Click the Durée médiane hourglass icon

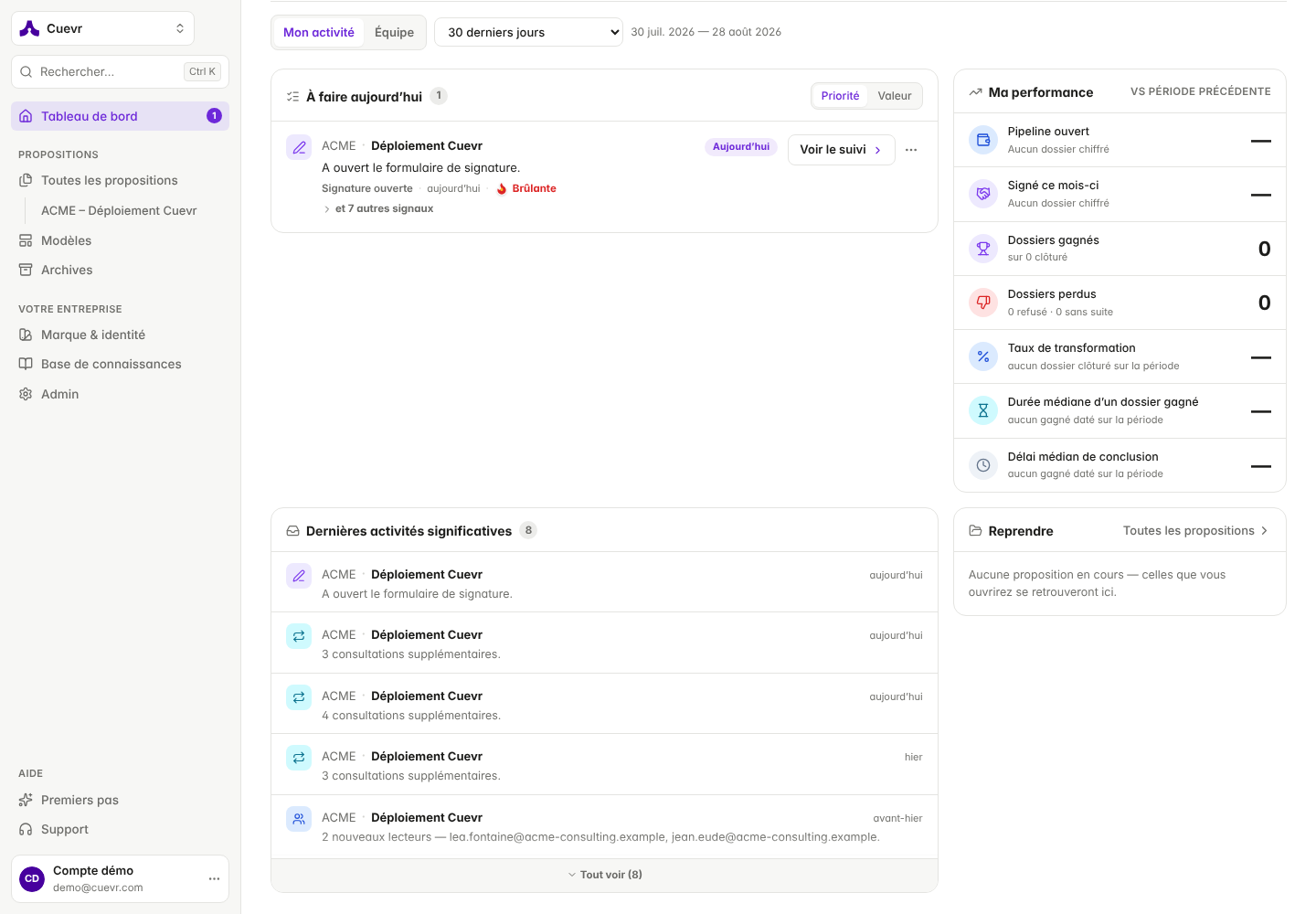point(983,410)
